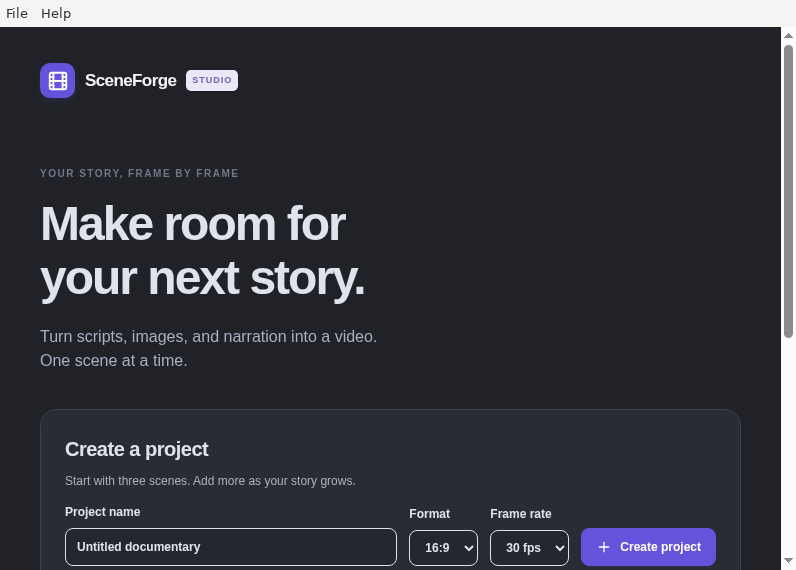Click the "Create a project" heading
The image size is (796, 570).
(x=137, y=449)
